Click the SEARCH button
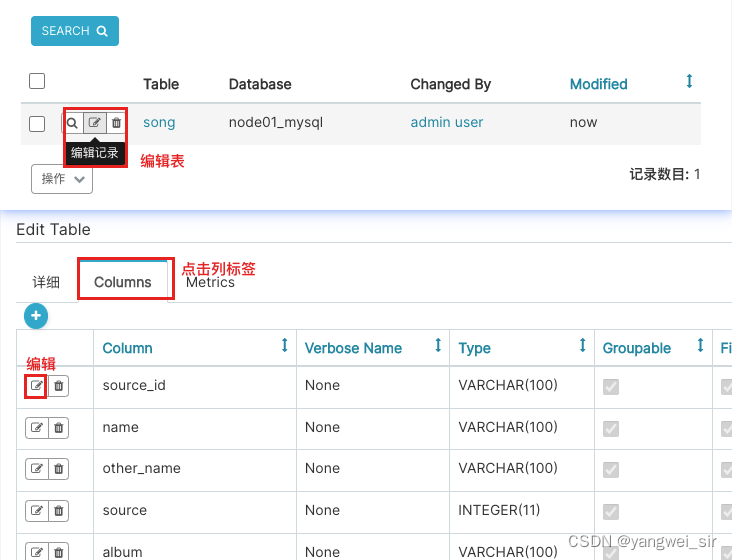This screenshot has height=560, width=732. tap(75, 31)
